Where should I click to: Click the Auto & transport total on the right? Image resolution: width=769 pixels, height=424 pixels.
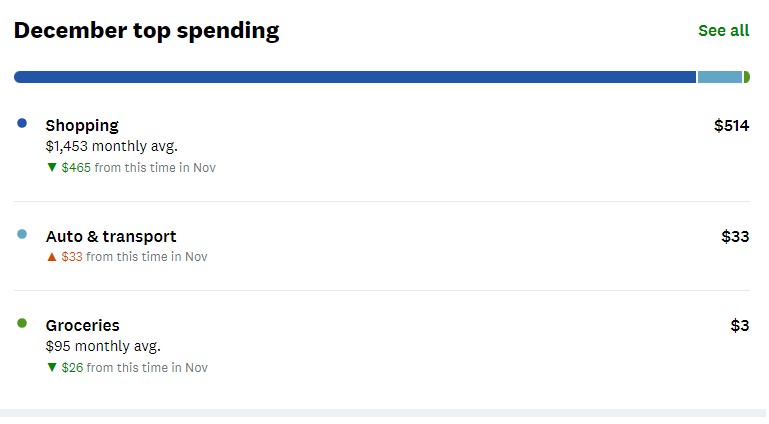pyautogui.click(x=735, y=236)
